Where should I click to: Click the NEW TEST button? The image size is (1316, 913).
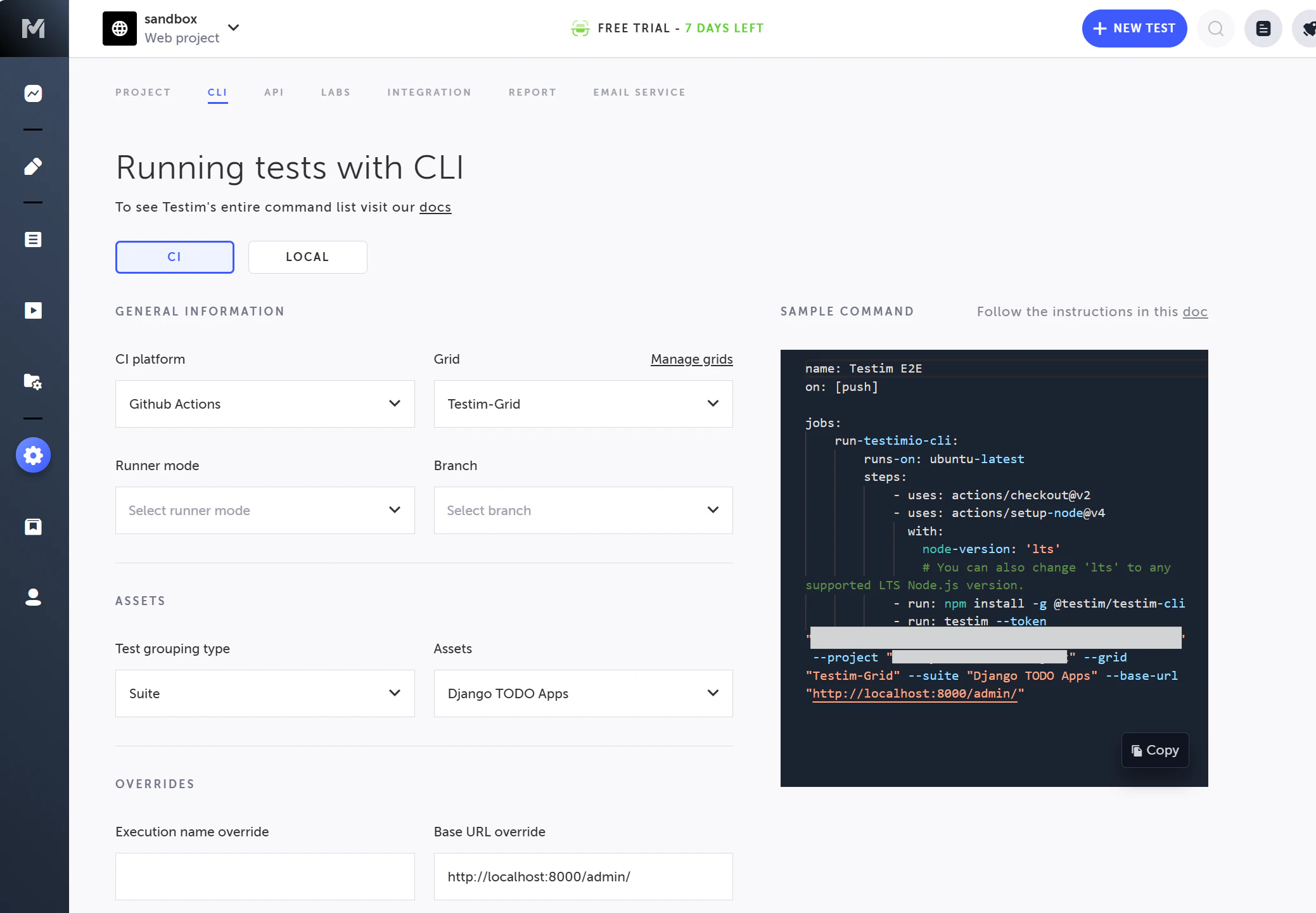point(1134,29)
